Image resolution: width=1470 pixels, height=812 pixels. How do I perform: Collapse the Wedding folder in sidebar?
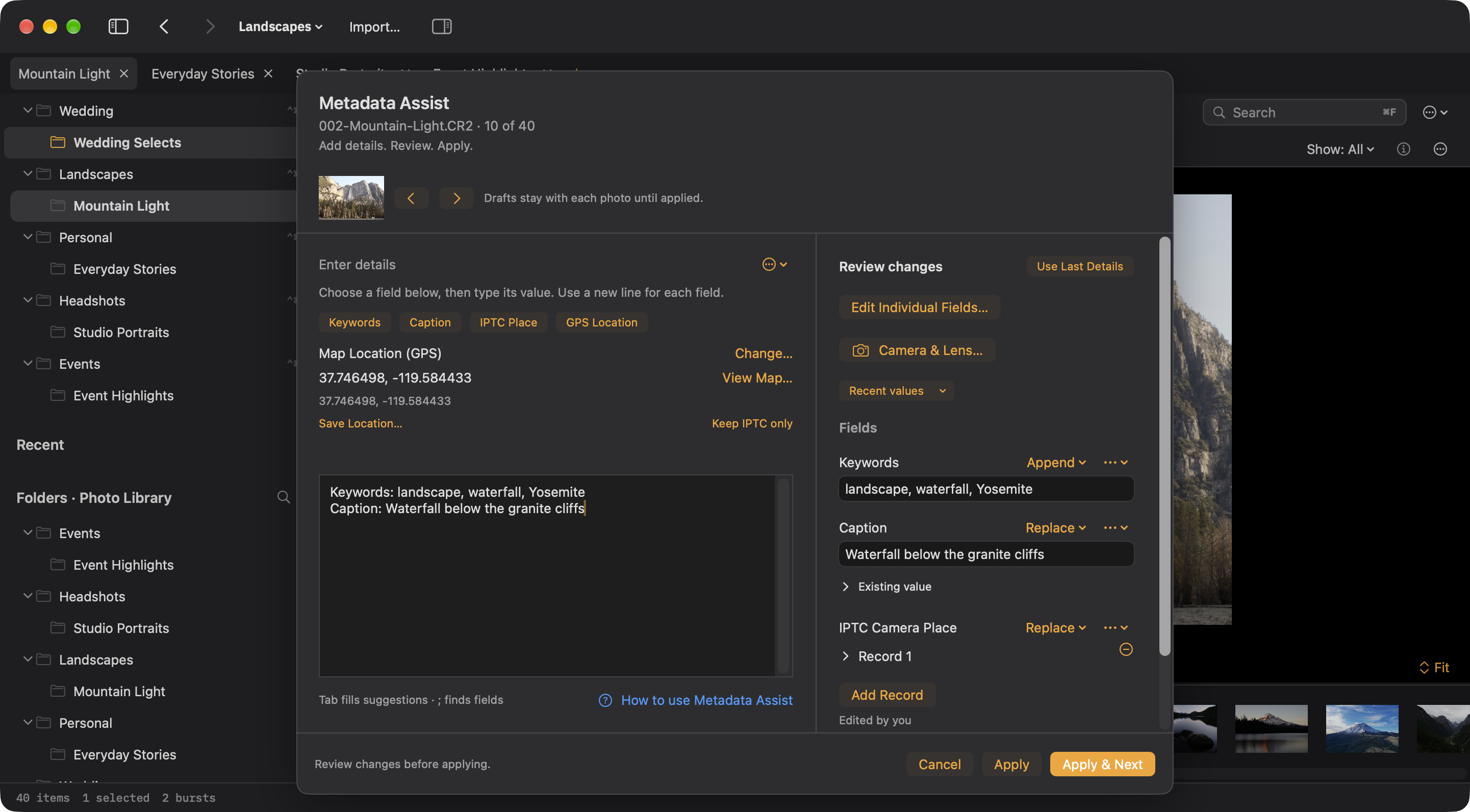tap(28, 110)
